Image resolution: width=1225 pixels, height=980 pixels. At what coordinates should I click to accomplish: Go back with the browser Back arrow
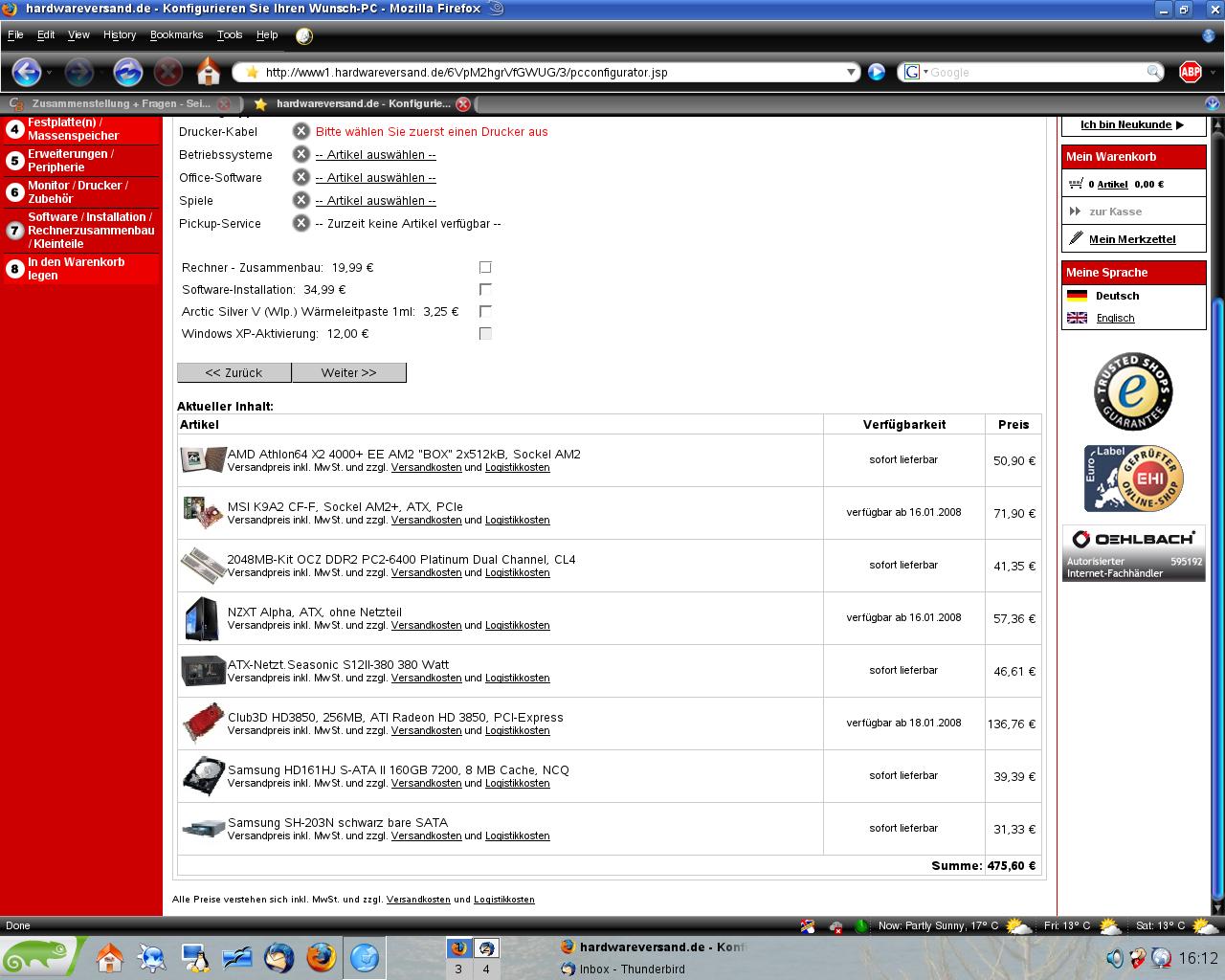[x=26, y=72]
